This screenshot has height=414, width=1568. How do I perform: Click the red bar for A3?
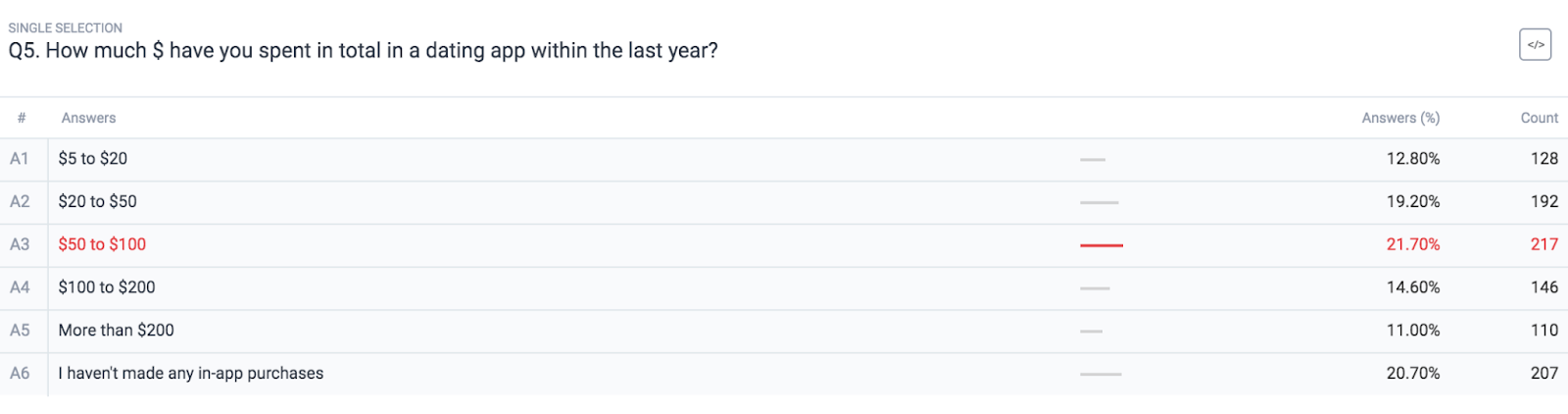[1102, 245]
